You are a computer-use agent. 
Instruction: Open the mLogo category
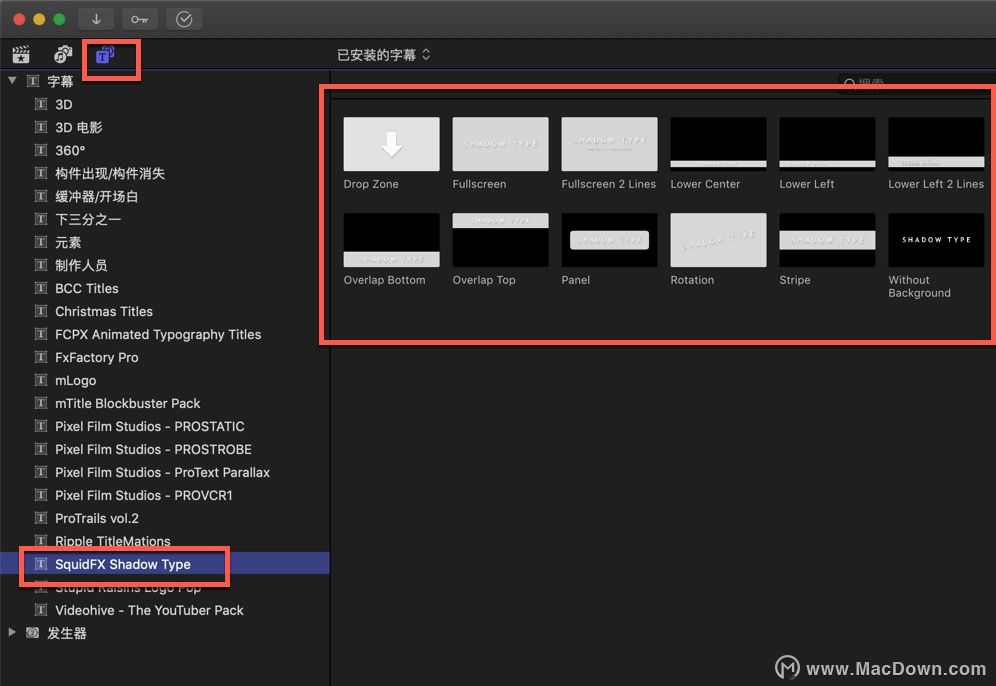[165, 380]
